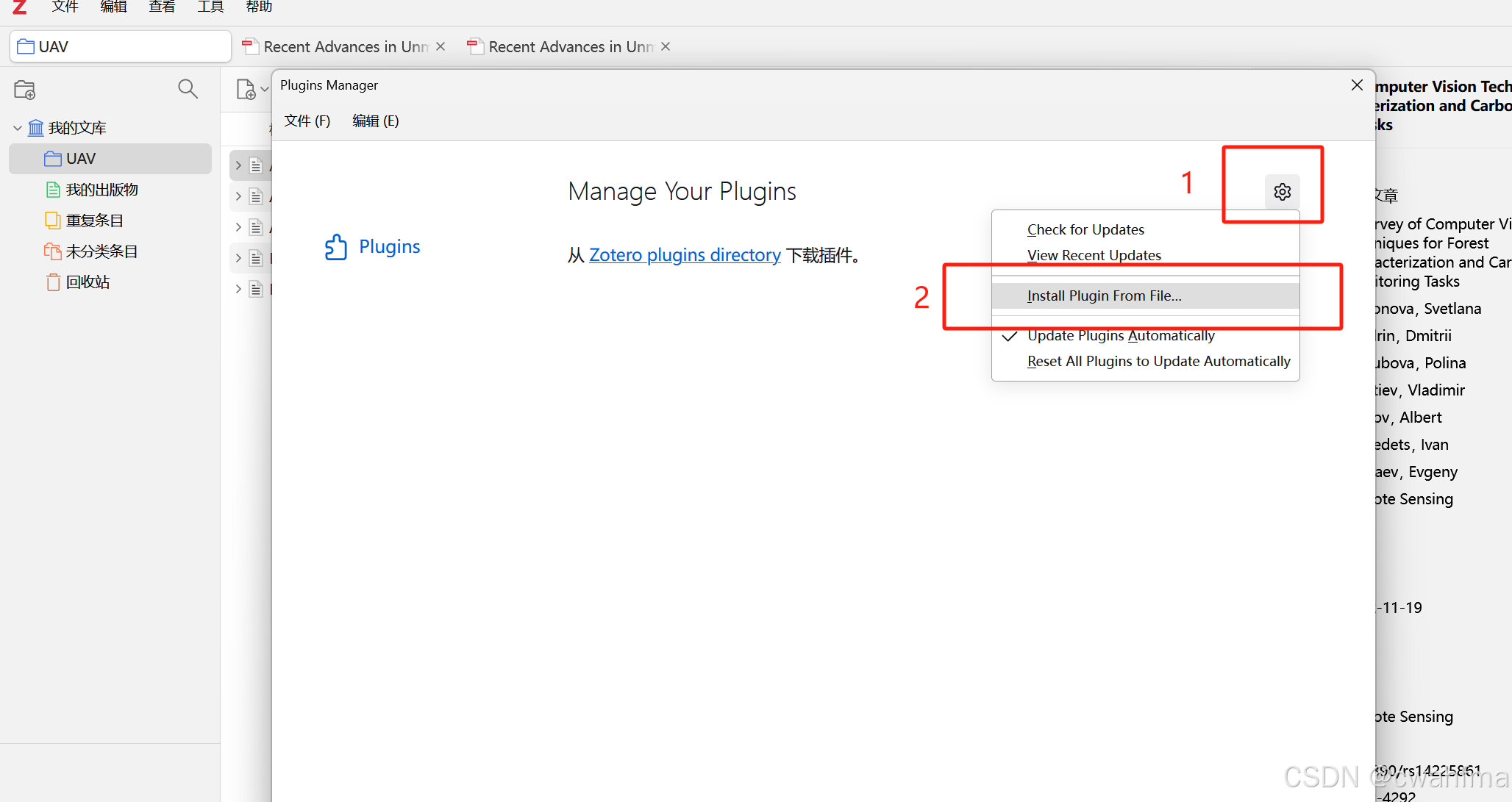Select the Plugins puzzle piece icon
The height and width of the screenshot is (802, 1512).
tap(335, 247)
